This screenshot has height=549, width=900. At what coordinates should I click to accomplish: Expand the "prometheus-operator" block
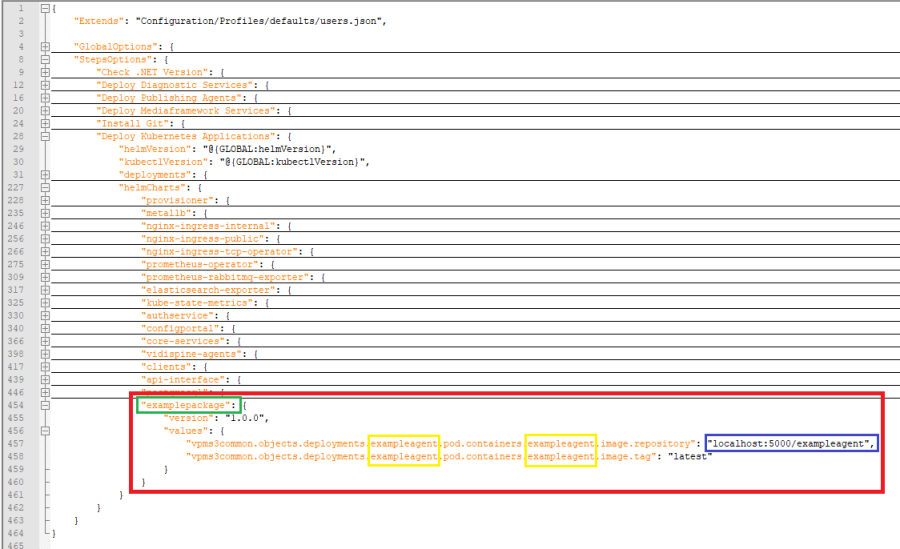click(45, 264)
